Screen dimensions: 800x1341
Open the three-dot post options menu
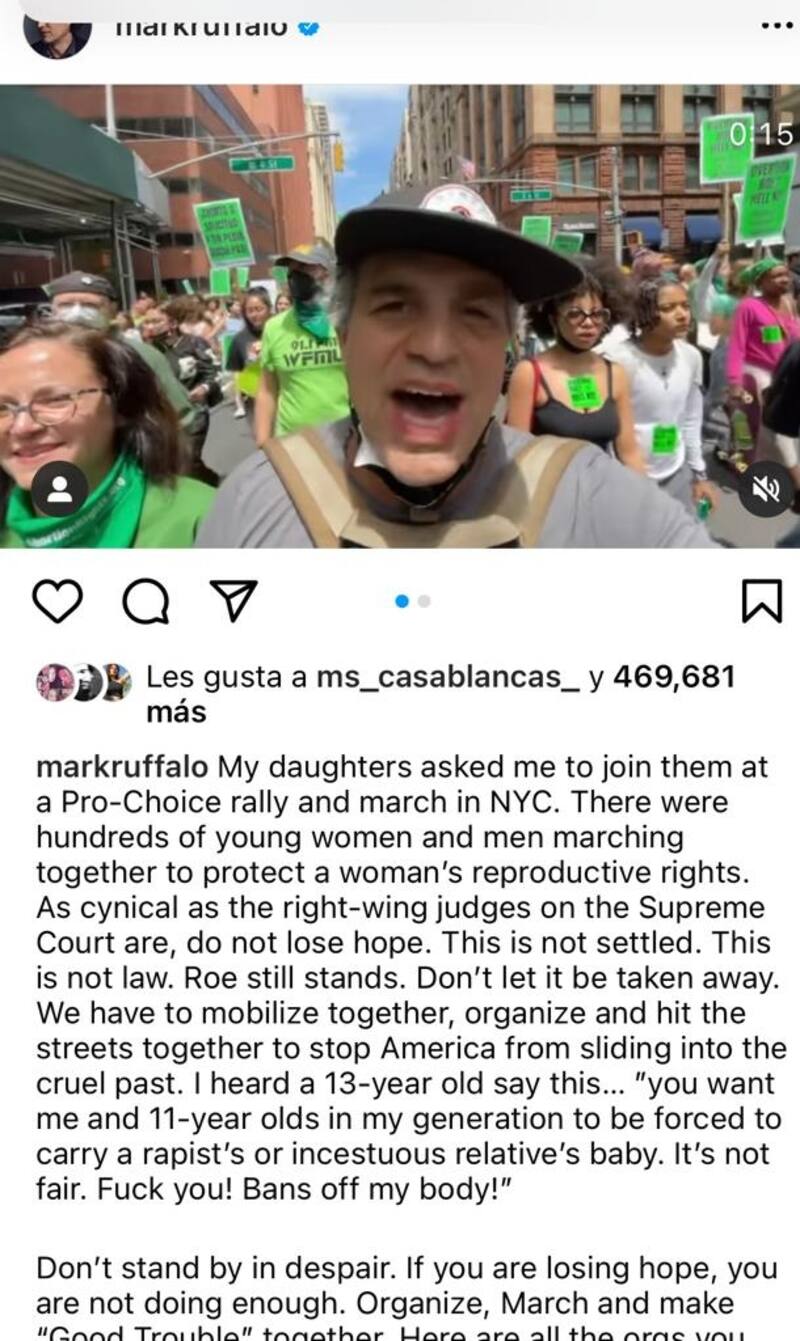[x=776, y=26]
